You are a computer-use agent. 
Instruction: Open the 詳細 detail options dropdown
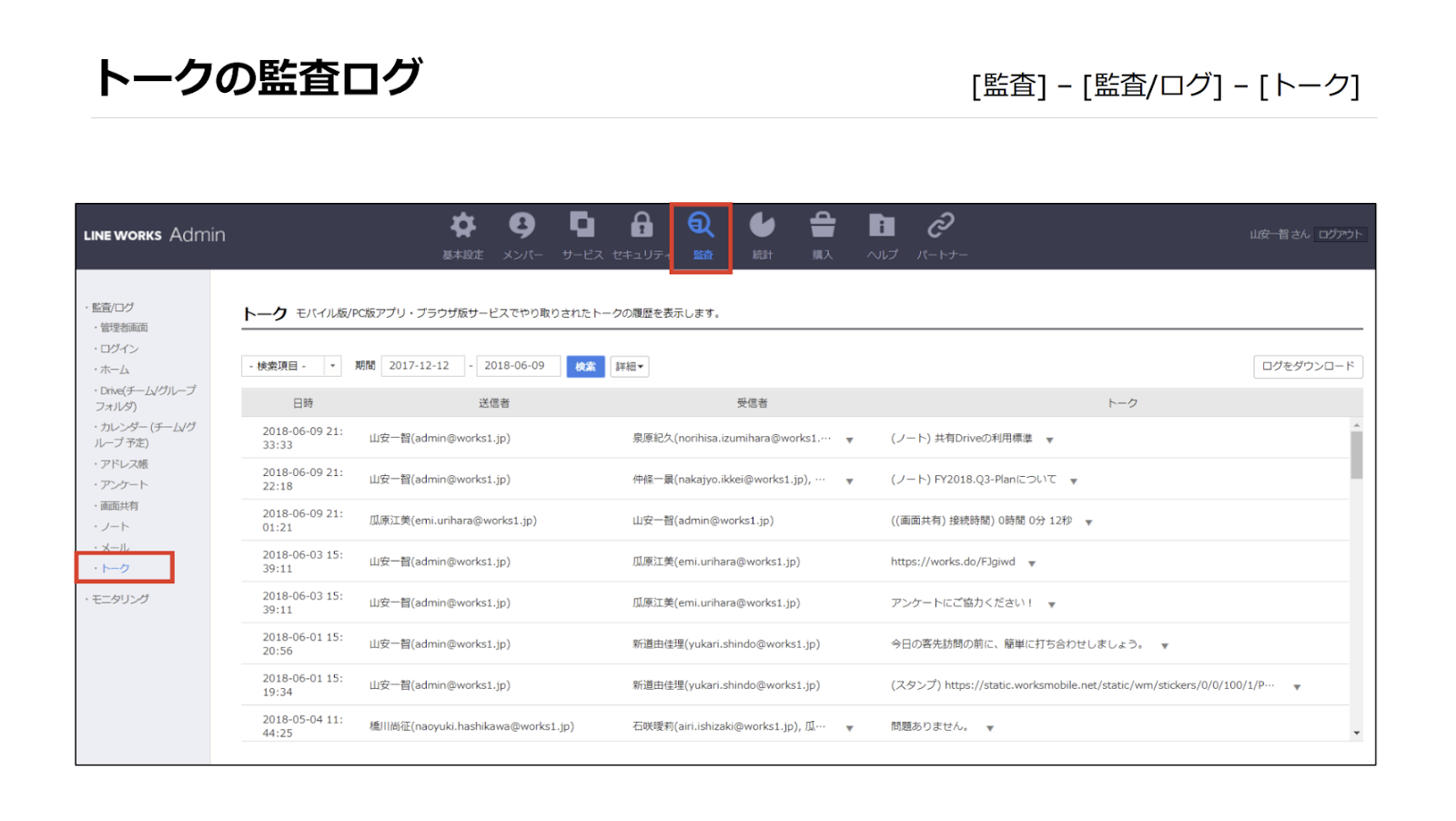click(x=629, y=366)
